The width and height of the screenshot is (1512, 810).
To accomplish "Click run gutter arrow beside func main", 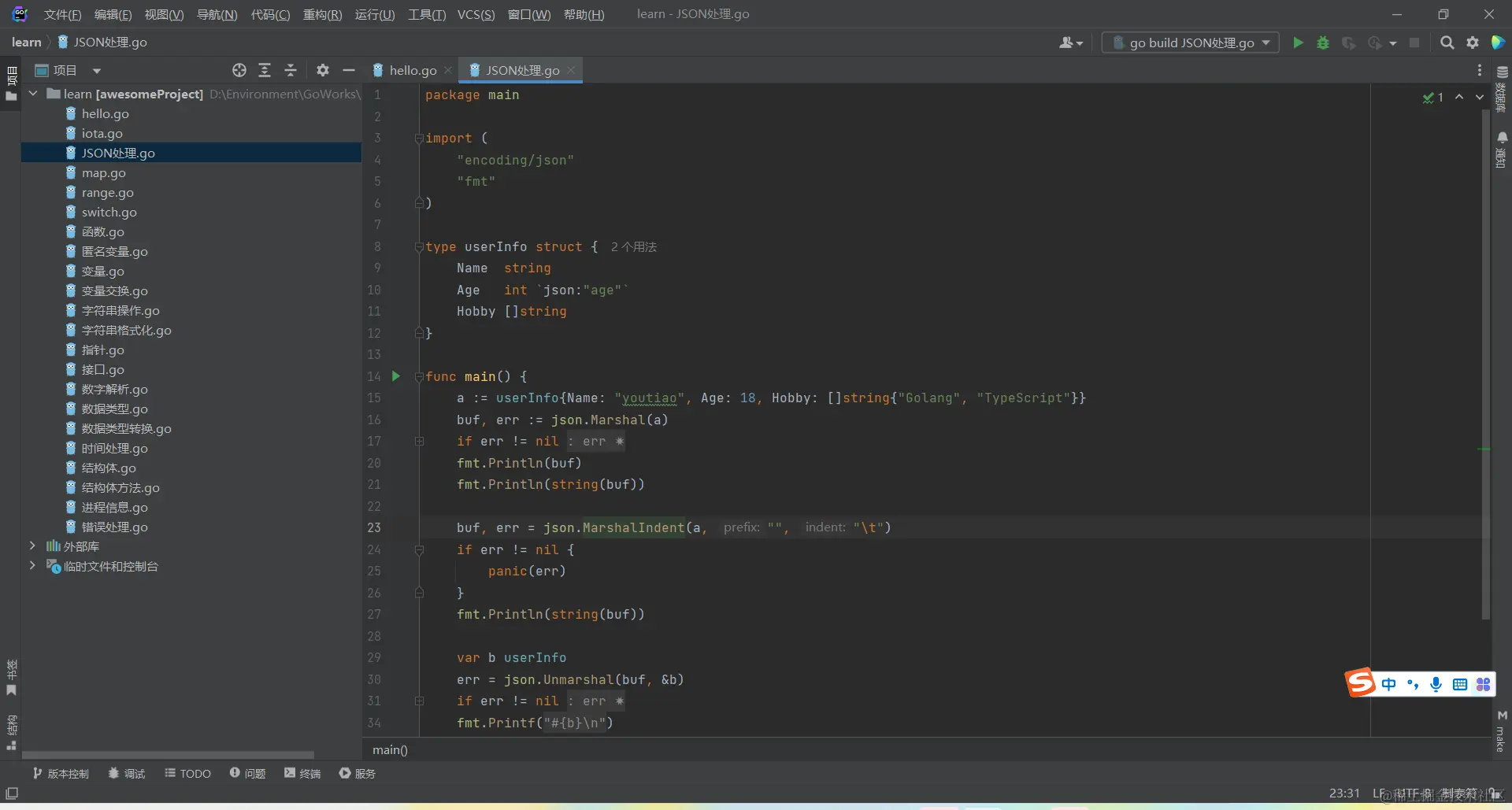I will [x=396, y=376].
